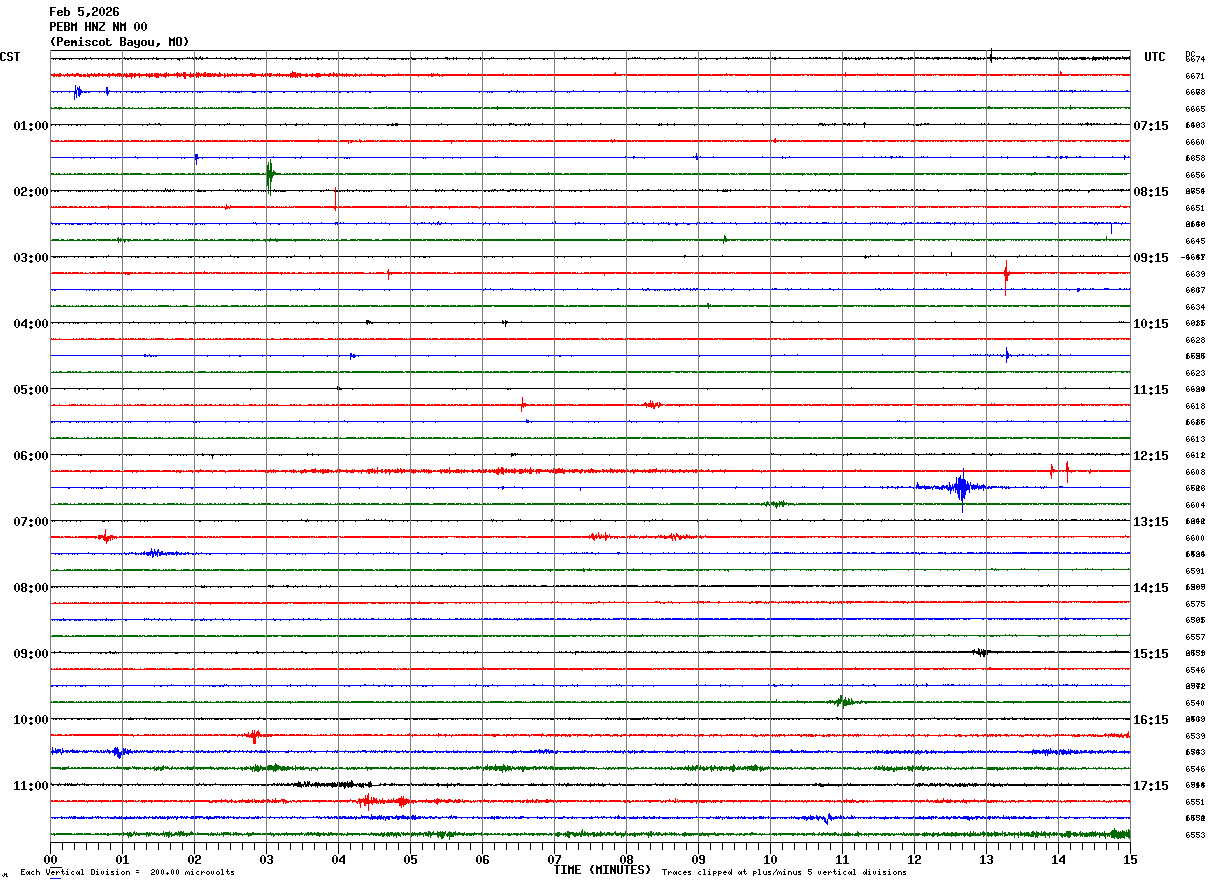The image size is (1210, 886).
Task: Select the 11:00 CST time label
Action: [x=31, y=786]
